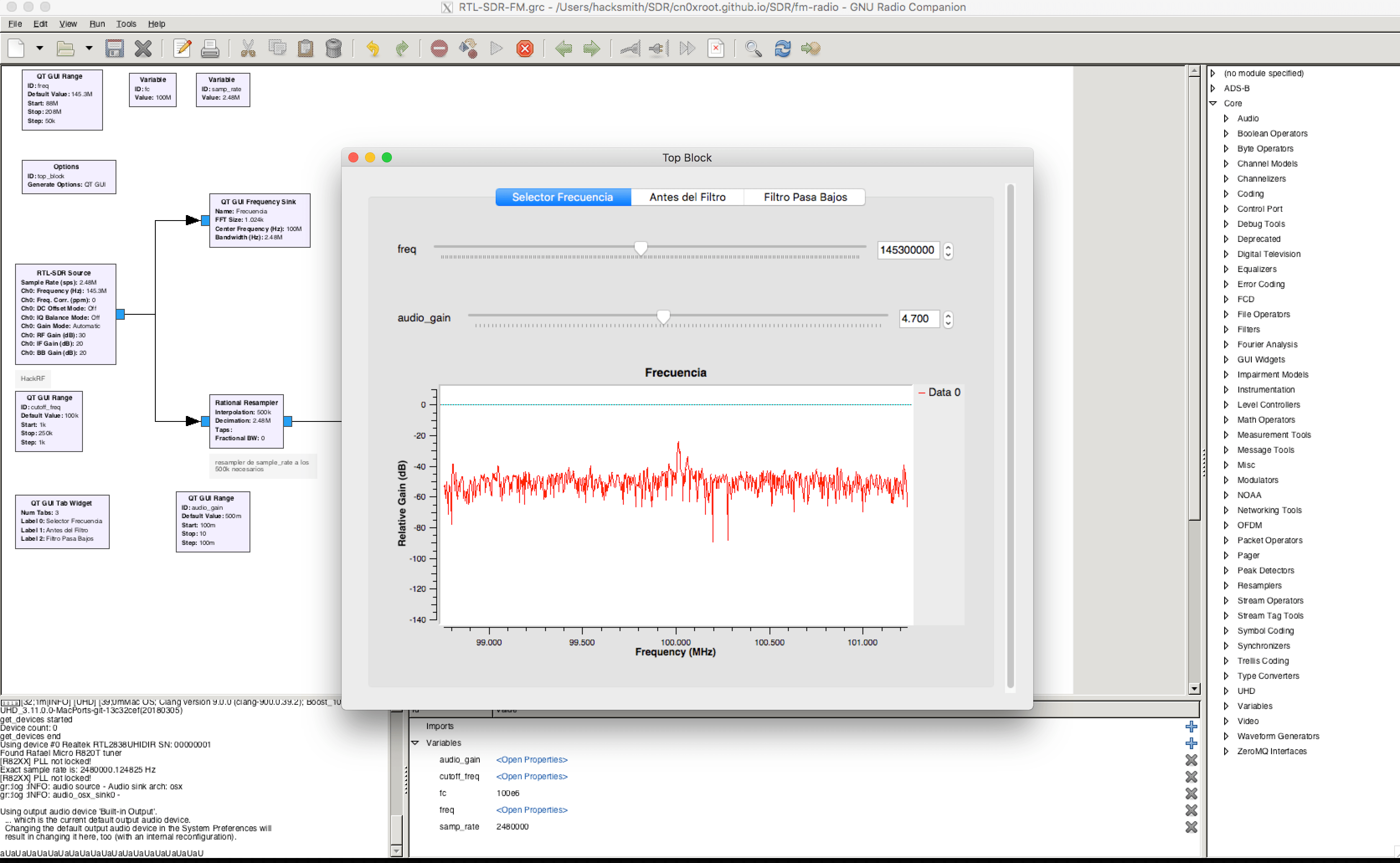Screen dimensions: 1400x863
Task: Open Properties link for audio_gain
Action: 532,760
